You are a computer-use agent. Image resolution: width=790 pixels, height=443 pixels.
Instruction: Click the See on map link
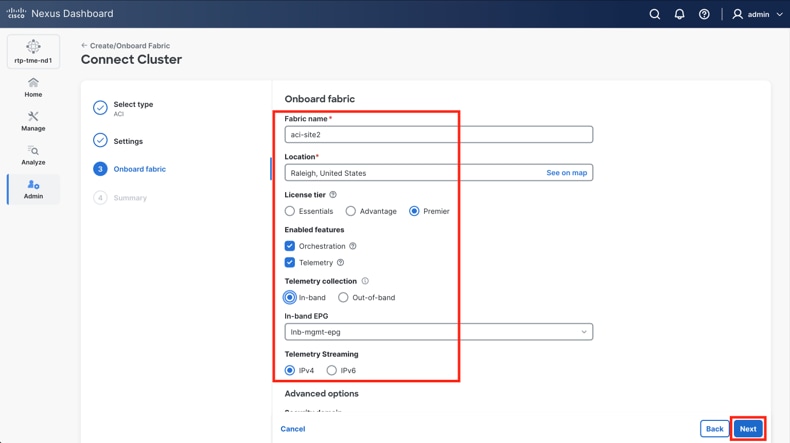click(566, 173)
